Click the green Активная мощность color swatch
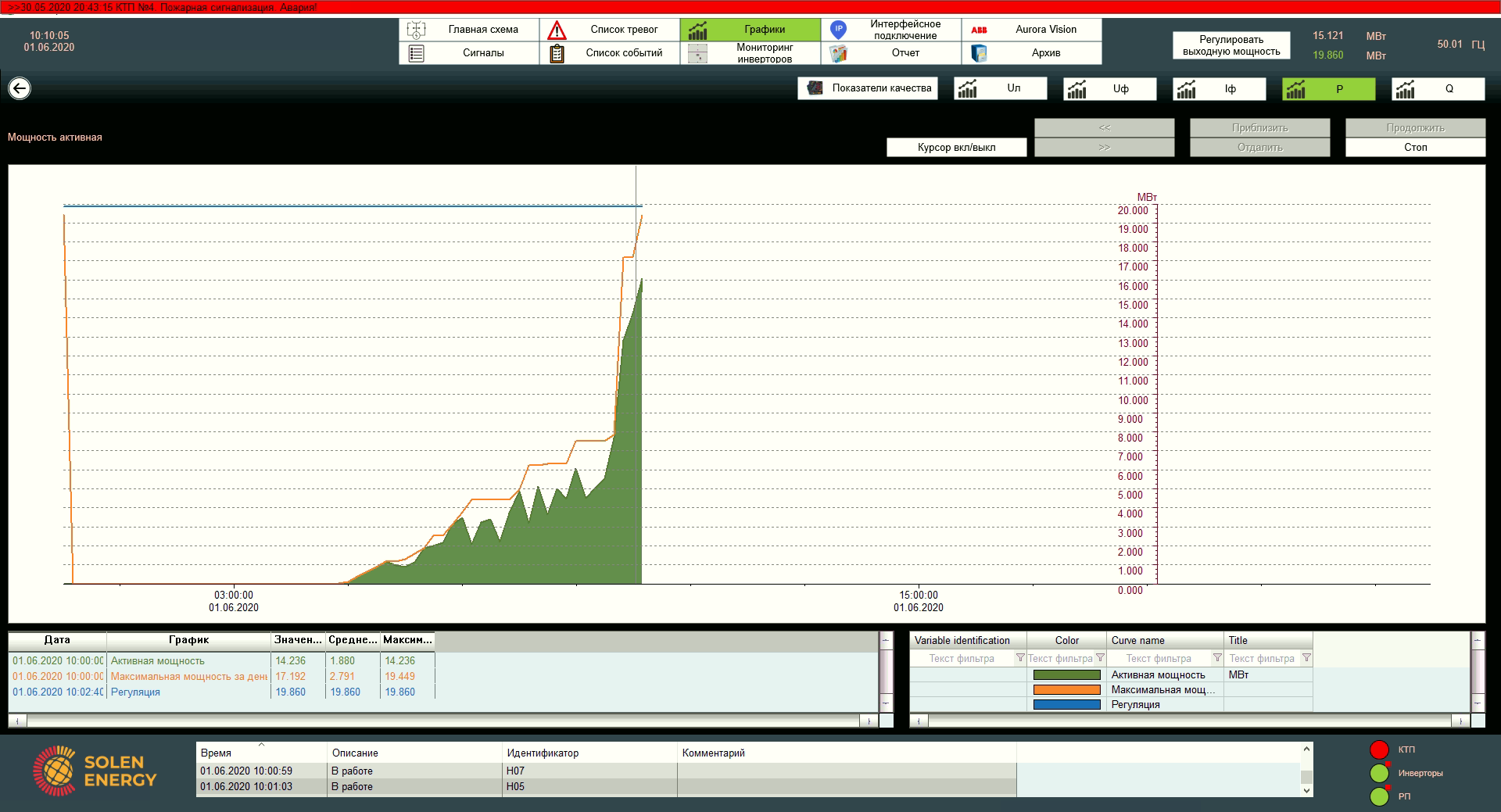The height and width of the screenshot is (812, 1501). tap(1066, 674)
